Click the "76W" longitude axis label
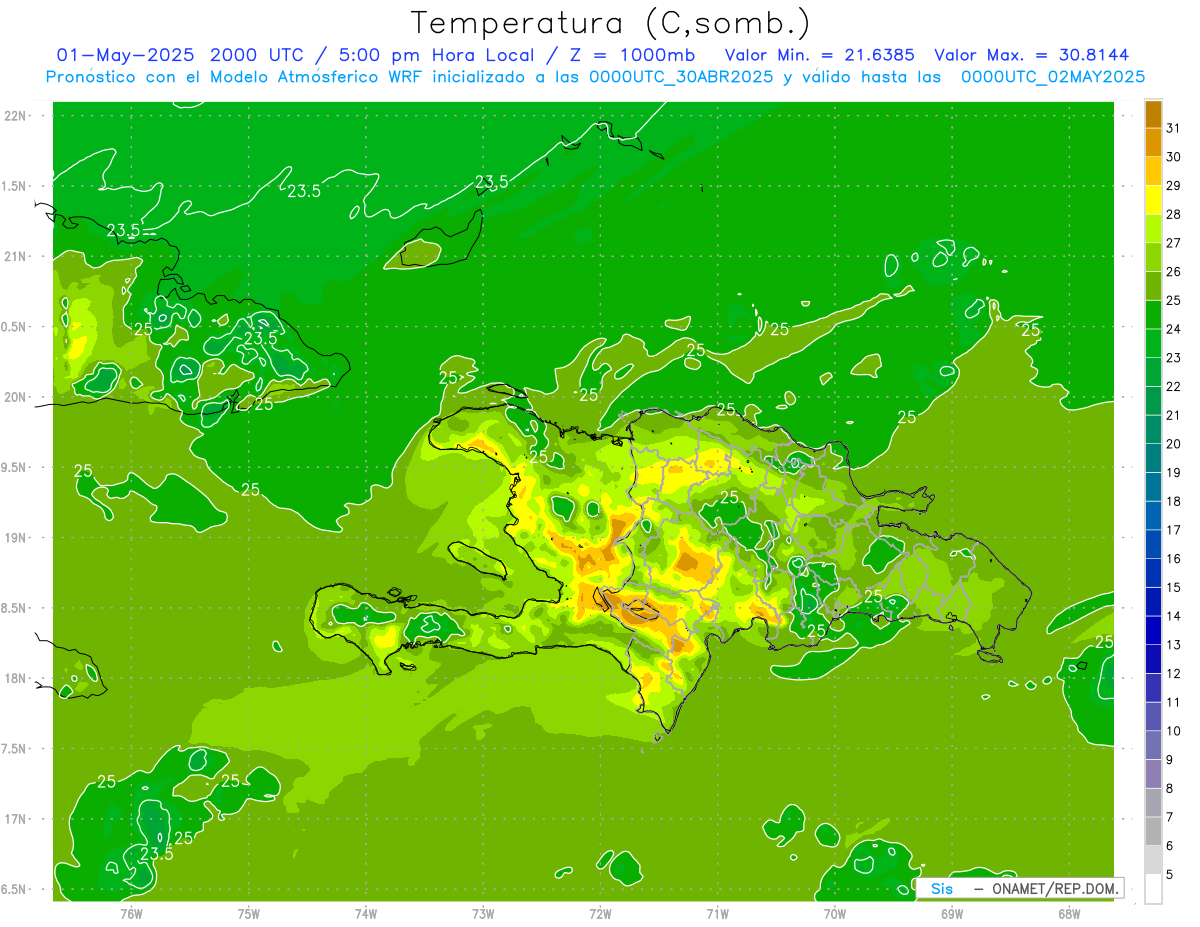Screen dimensions: 1200x927 131,914
